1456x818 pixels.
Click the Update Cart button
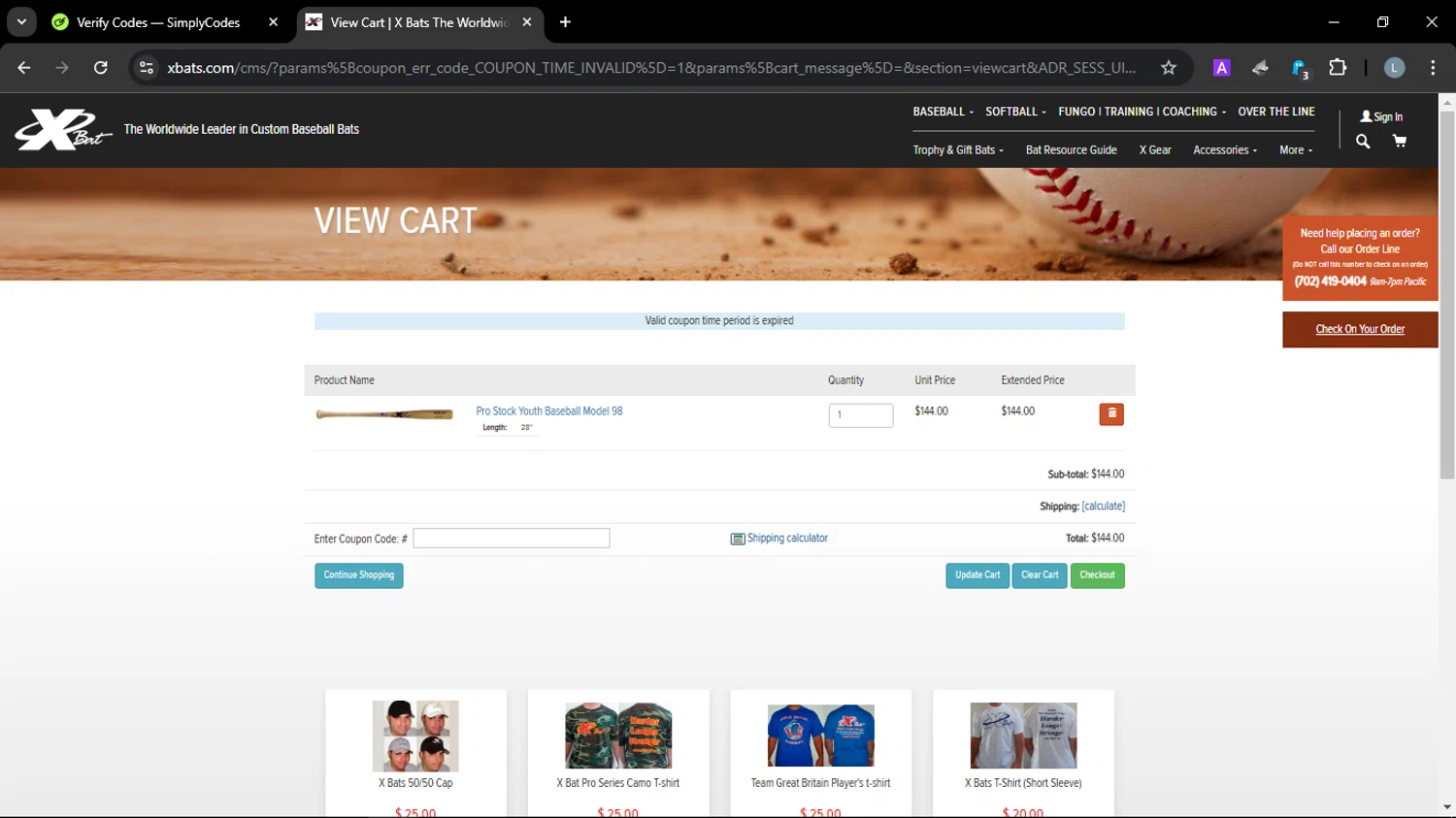[x=977, y=575]
